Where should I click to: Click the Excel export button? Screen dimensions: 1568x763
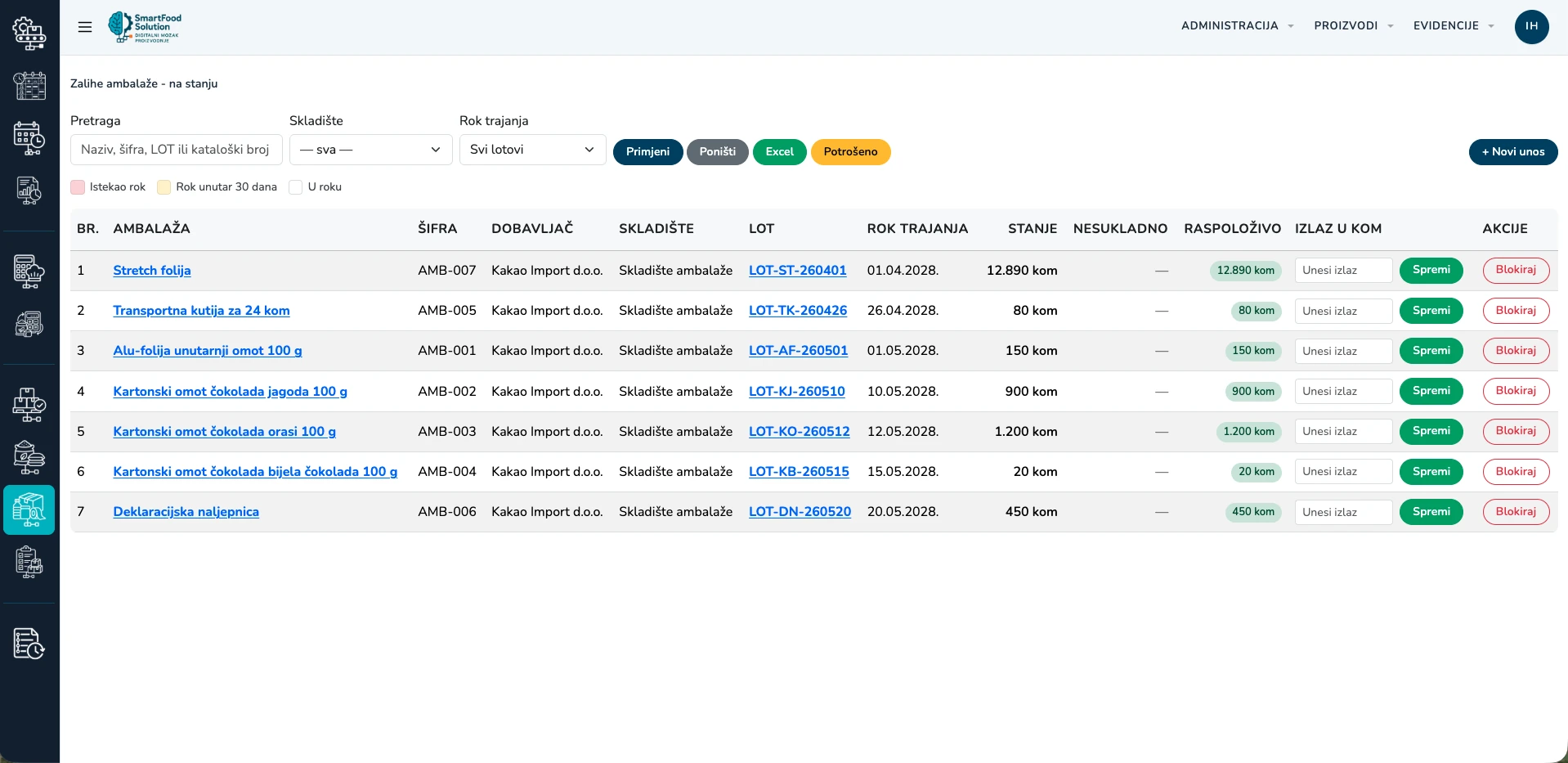[779, 152]
